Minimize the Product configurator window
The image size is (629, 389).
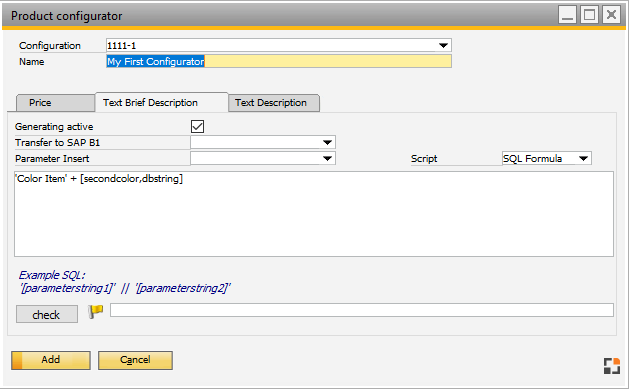coord(567,15)
